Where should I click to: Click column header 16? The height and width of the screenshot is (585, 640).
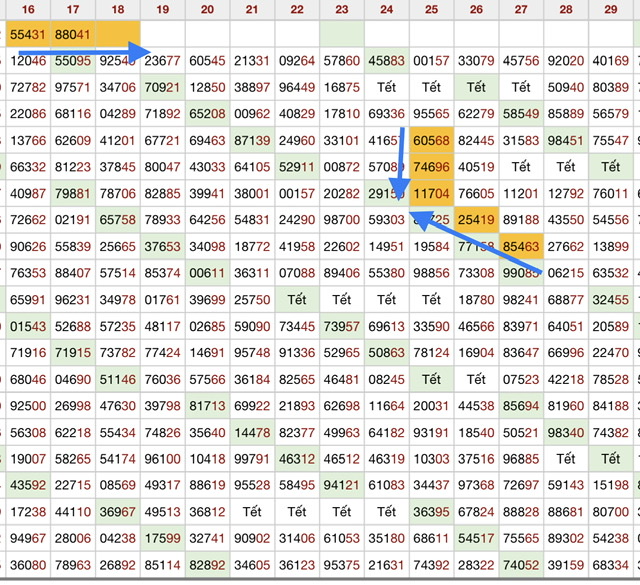pos(27,9)
